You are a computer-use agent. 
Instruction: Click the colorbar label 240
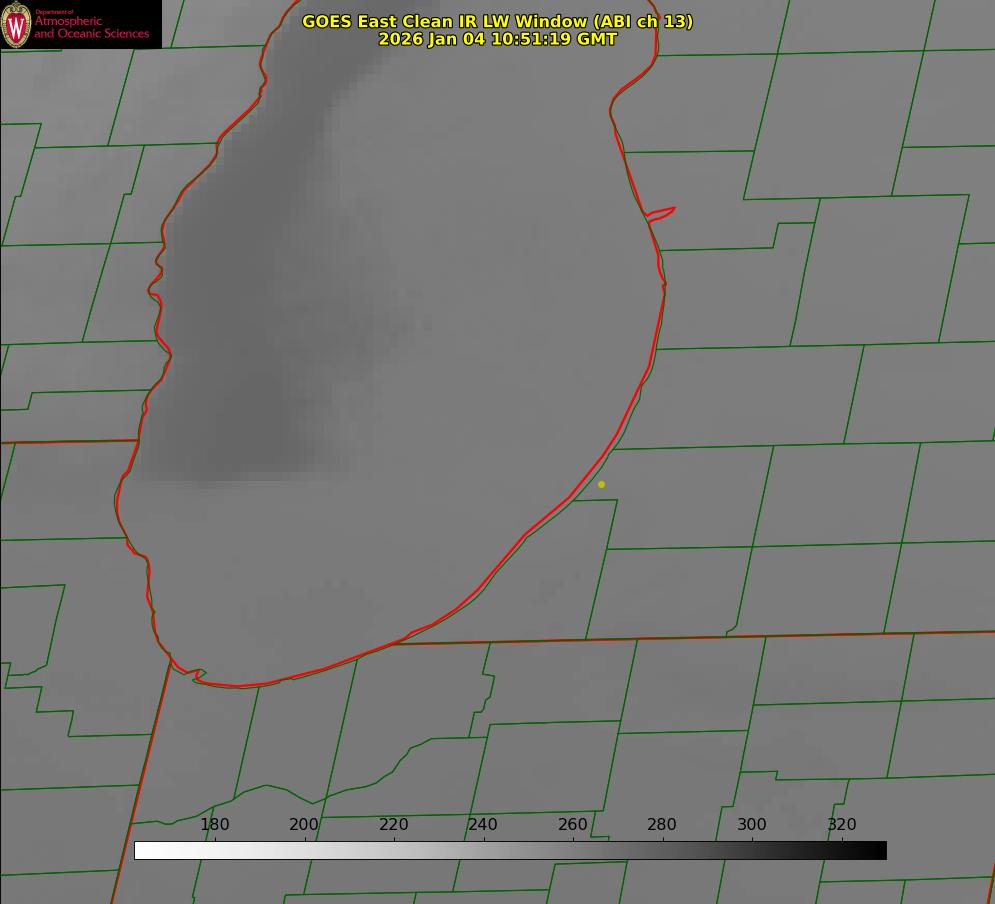coord(483,824)
